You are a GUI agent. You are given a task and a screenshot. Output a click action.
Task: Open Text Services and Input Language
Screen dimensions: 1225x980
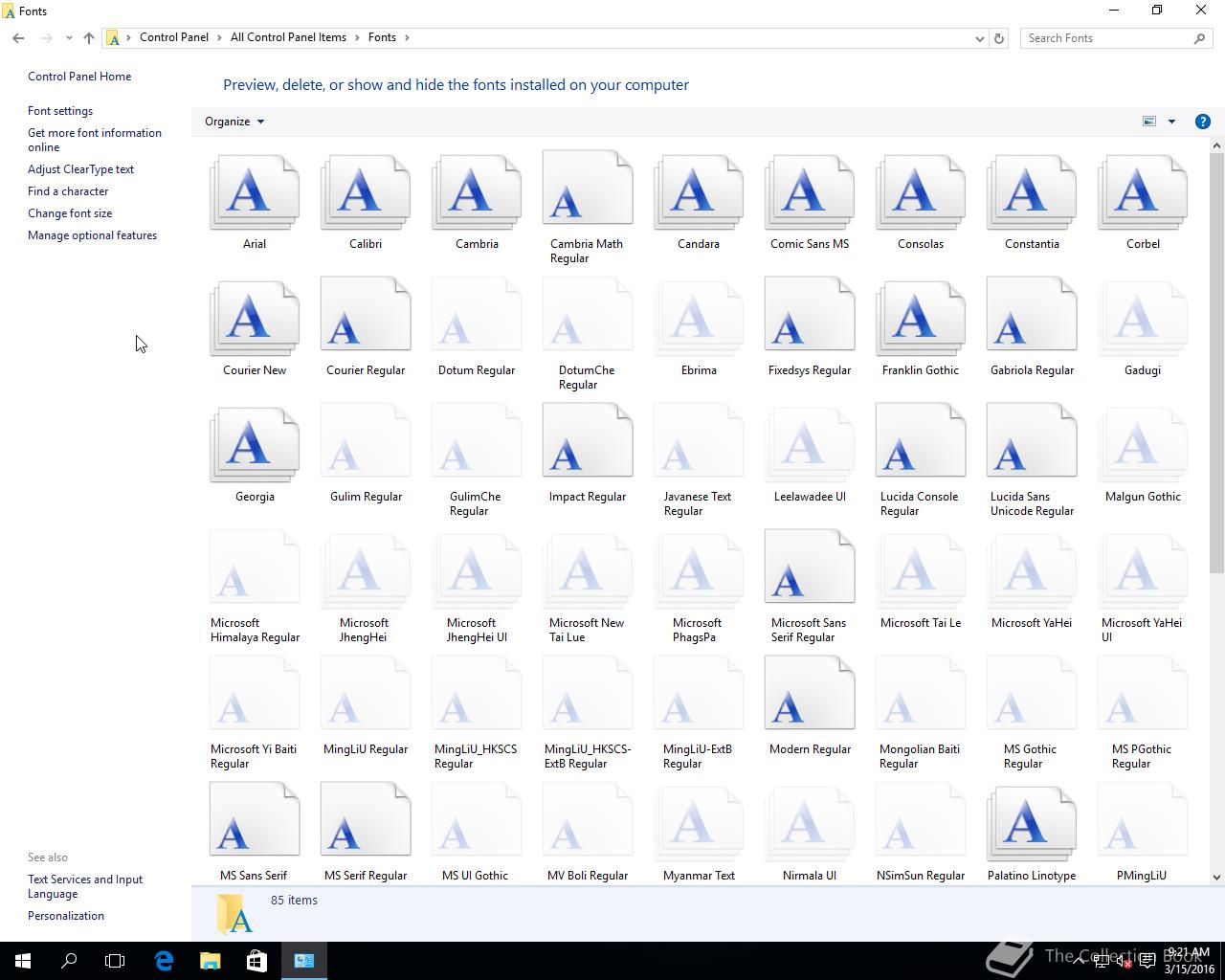coord(85,886)
